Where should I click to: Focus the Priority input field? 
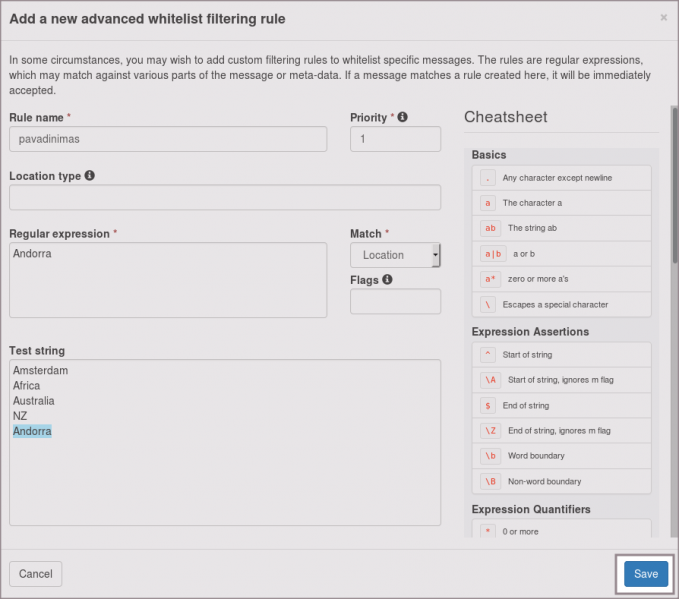pos(395,139)
